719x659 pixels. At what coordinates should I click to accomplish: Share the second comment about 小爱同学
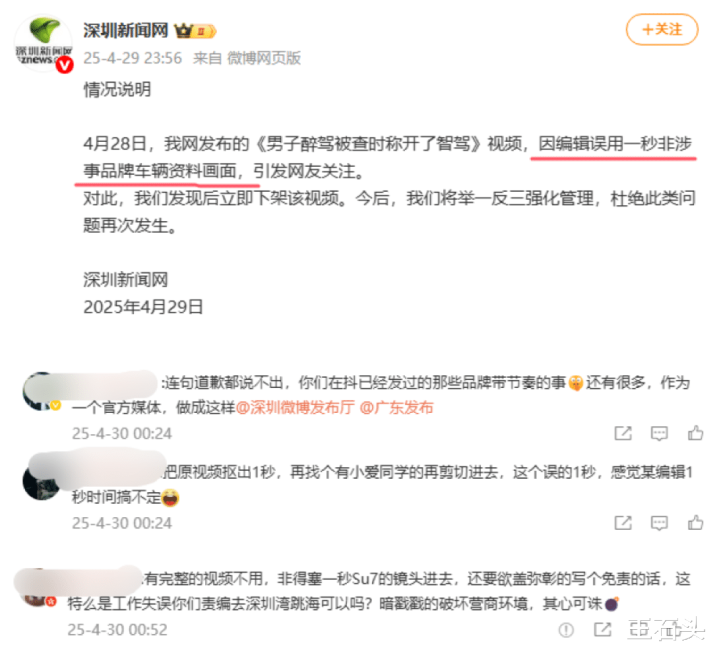click(623, 522)
